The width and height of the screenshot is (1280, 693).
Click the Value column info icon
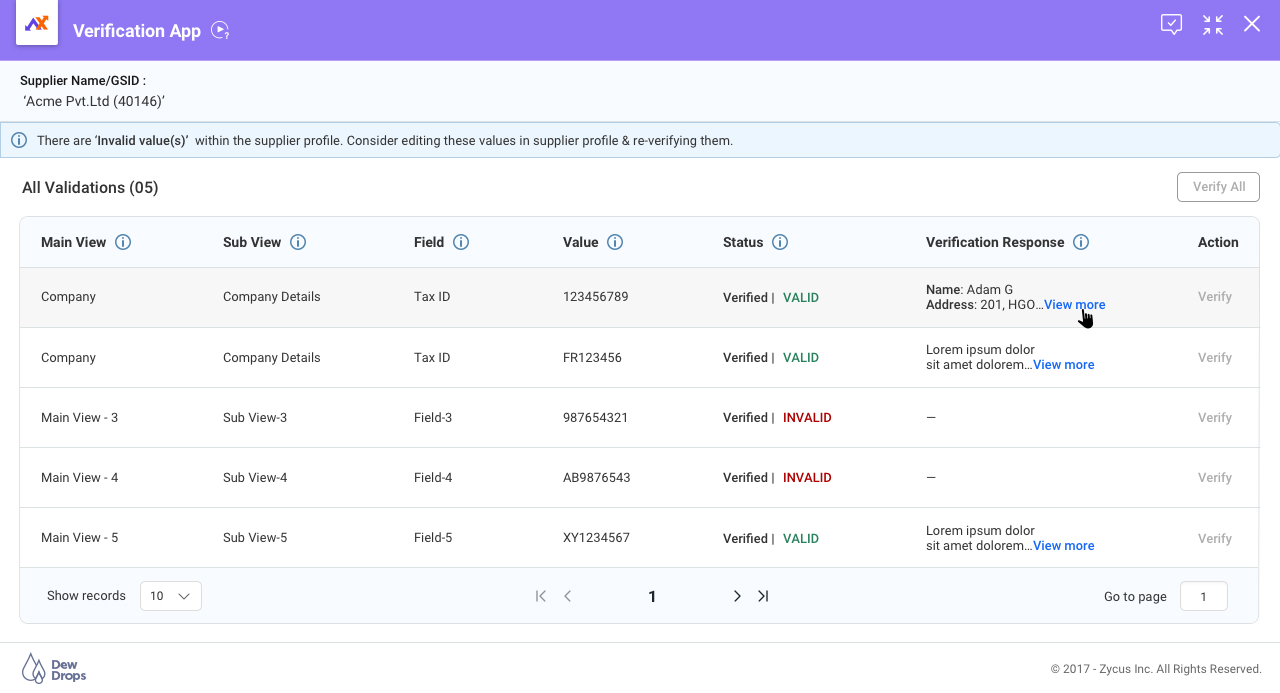[616, 242]
